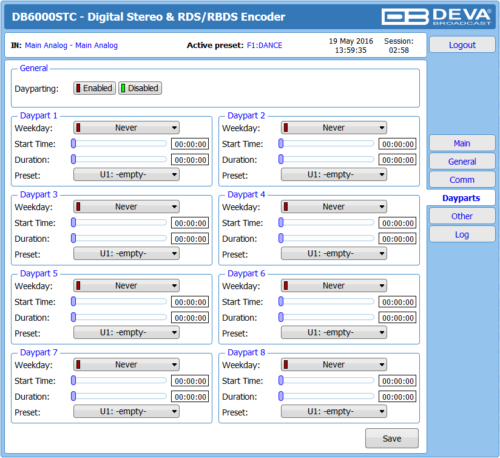
Task: Click the green indicator on the Disabled button
Action: pyautogui.click(x=123, y=88)
